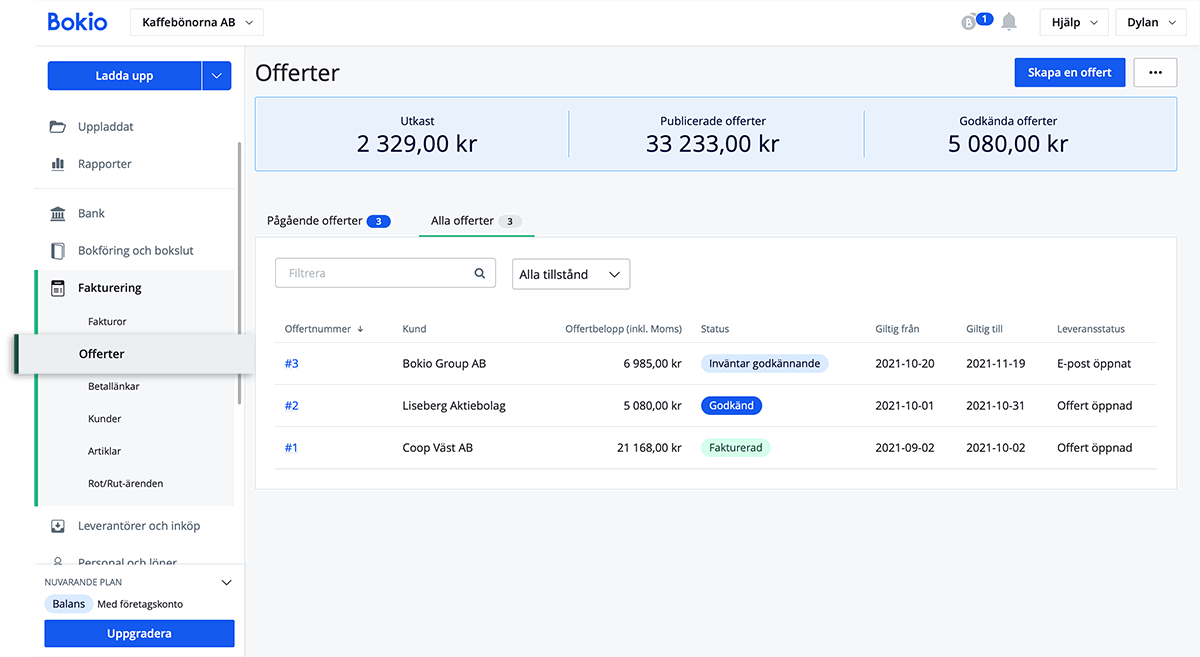Open Bokföring och bokslut via its icon
Screen dimensions: 1200x657
pyautogui.click(x=58, y=250)
